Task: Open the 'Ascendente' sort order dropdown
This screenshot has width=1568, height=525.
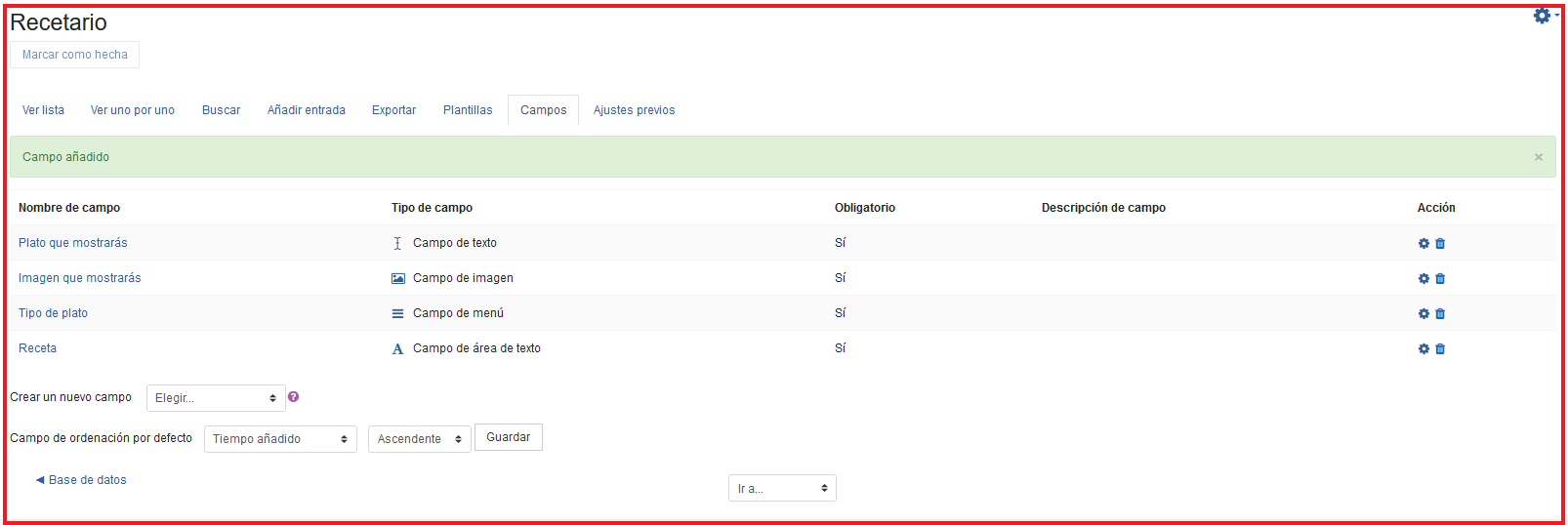Action: click(x=419, y=439)
